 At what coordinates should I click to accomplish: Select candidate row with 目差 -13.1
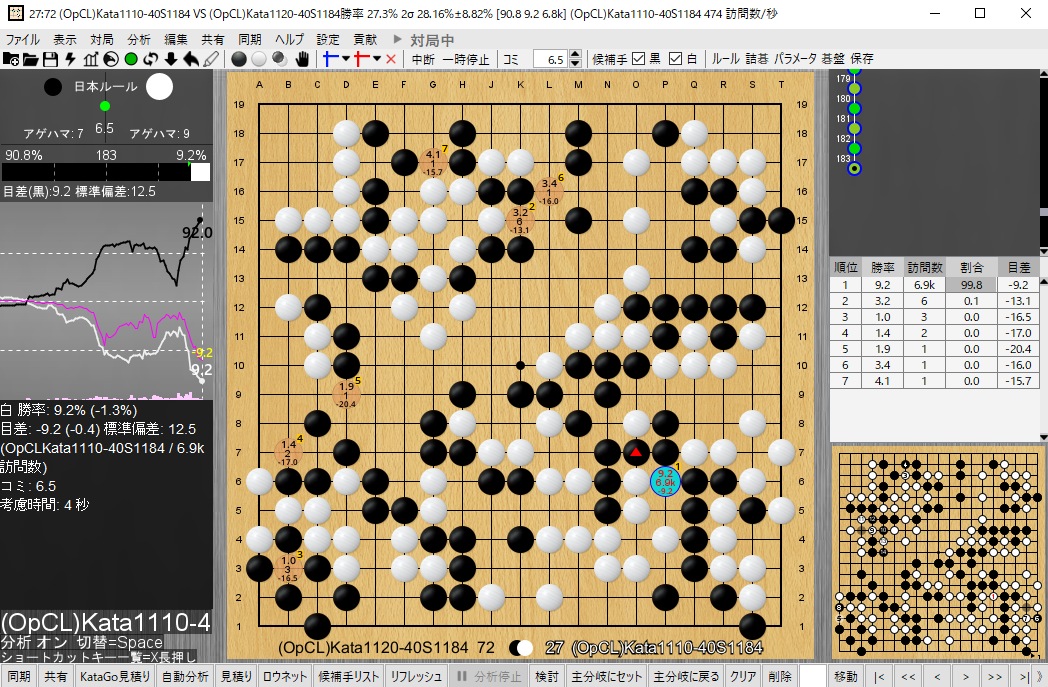click(934, 301)
